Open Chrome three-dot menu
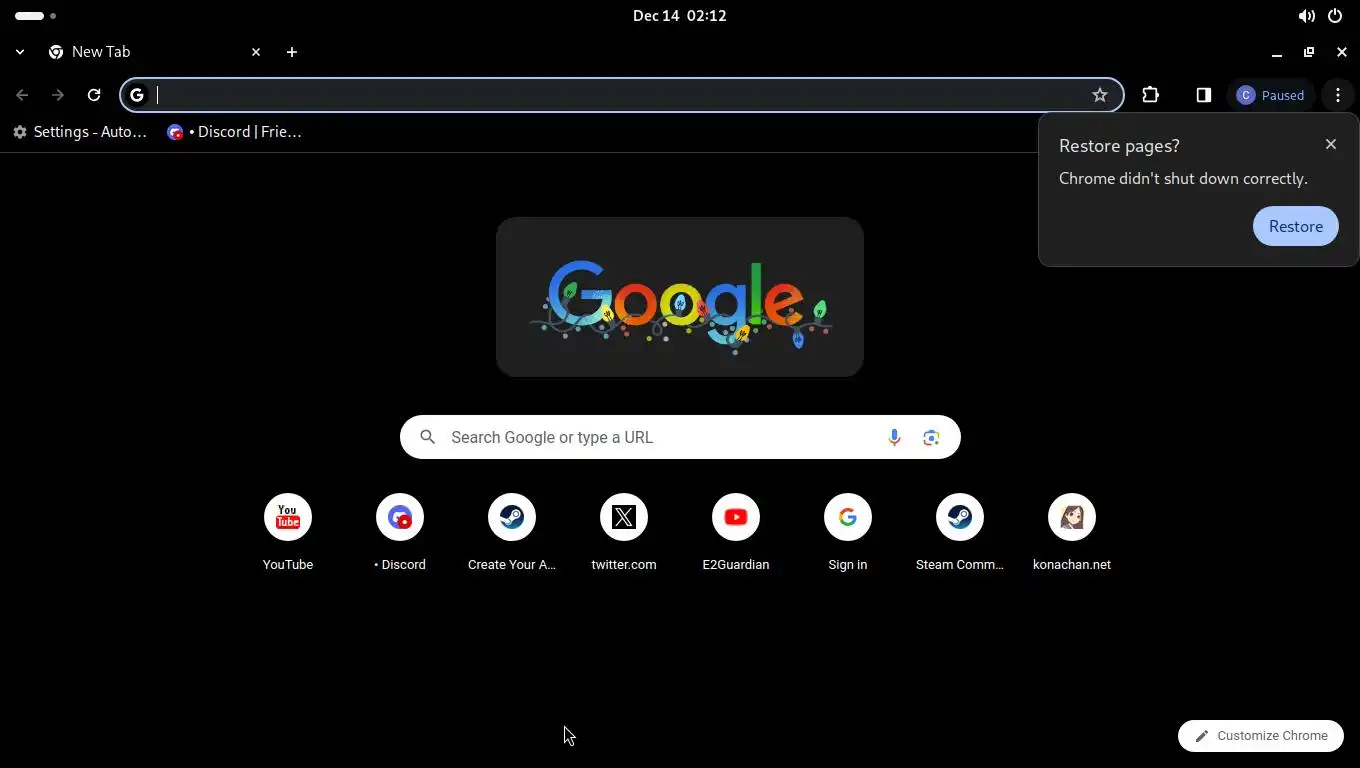Screen dimensions: 1360x768 pos(1338,95)
